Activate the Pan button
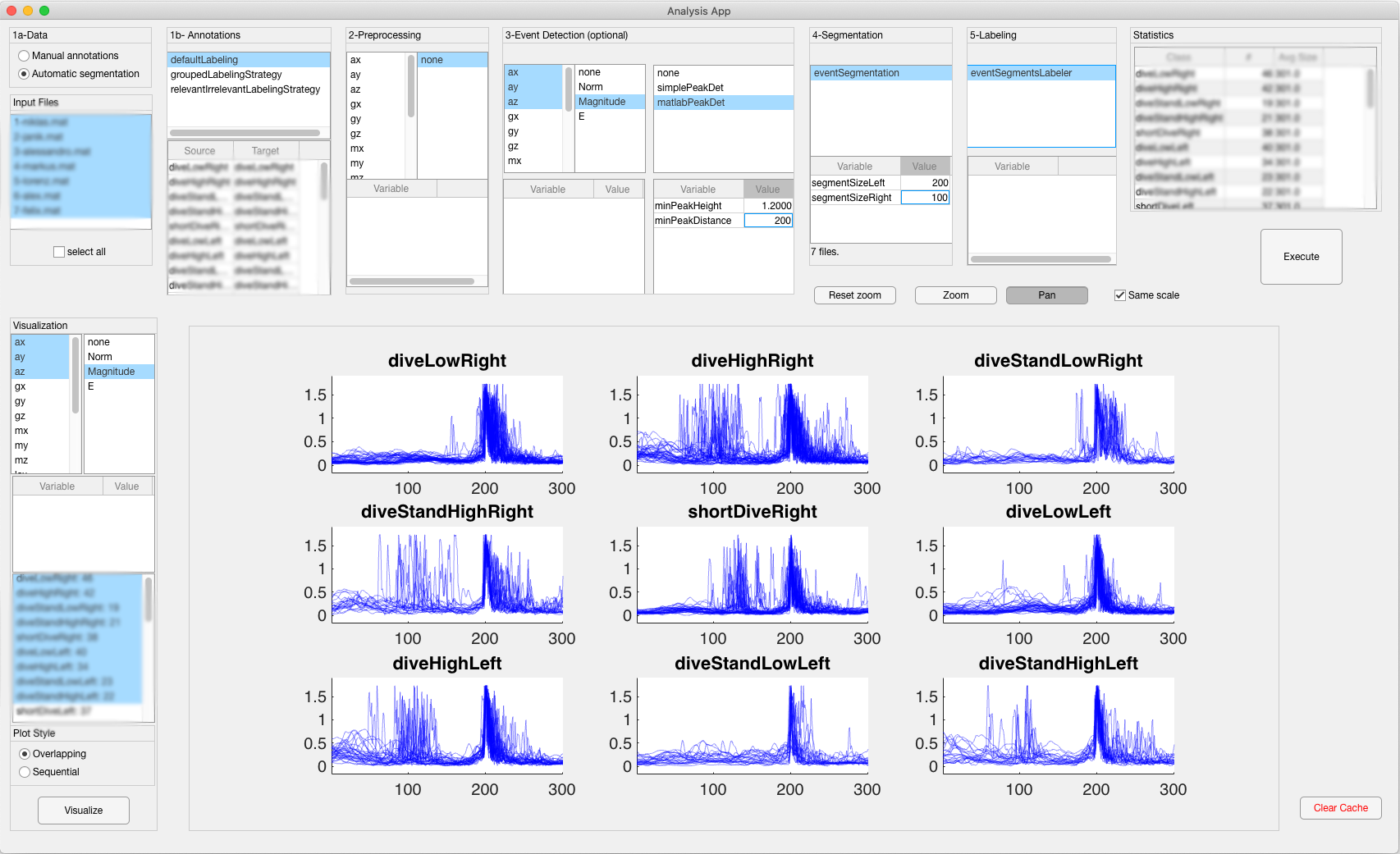Image resolution: width=1400 pixels, height=854 pixels. [1046, 295]
